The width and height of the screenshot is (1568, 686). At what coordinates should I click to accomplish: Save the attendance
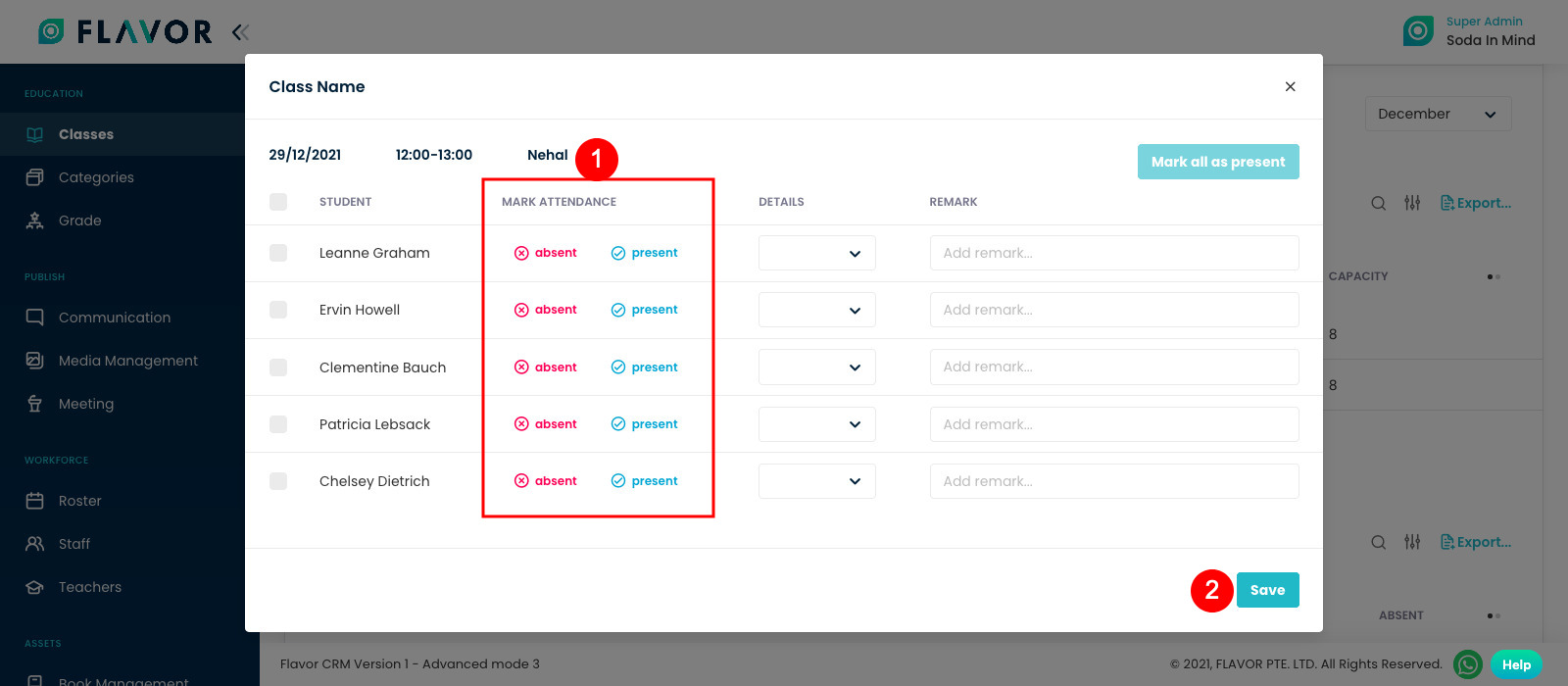click(1268, 590)
